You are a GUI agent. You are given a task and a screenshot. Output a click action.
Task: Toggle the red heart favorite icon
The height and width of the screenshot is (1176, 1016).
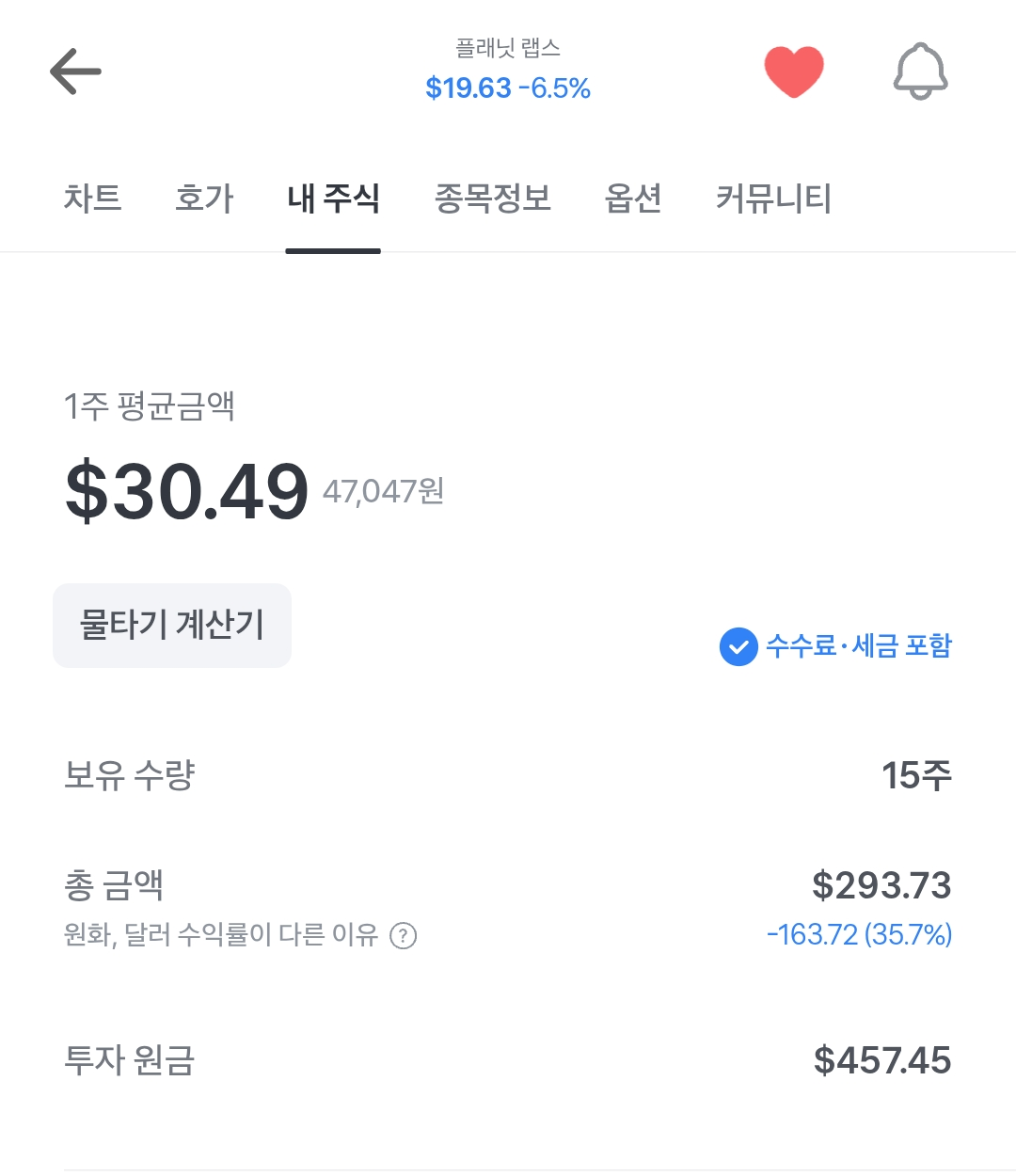[x=794, y=72]
